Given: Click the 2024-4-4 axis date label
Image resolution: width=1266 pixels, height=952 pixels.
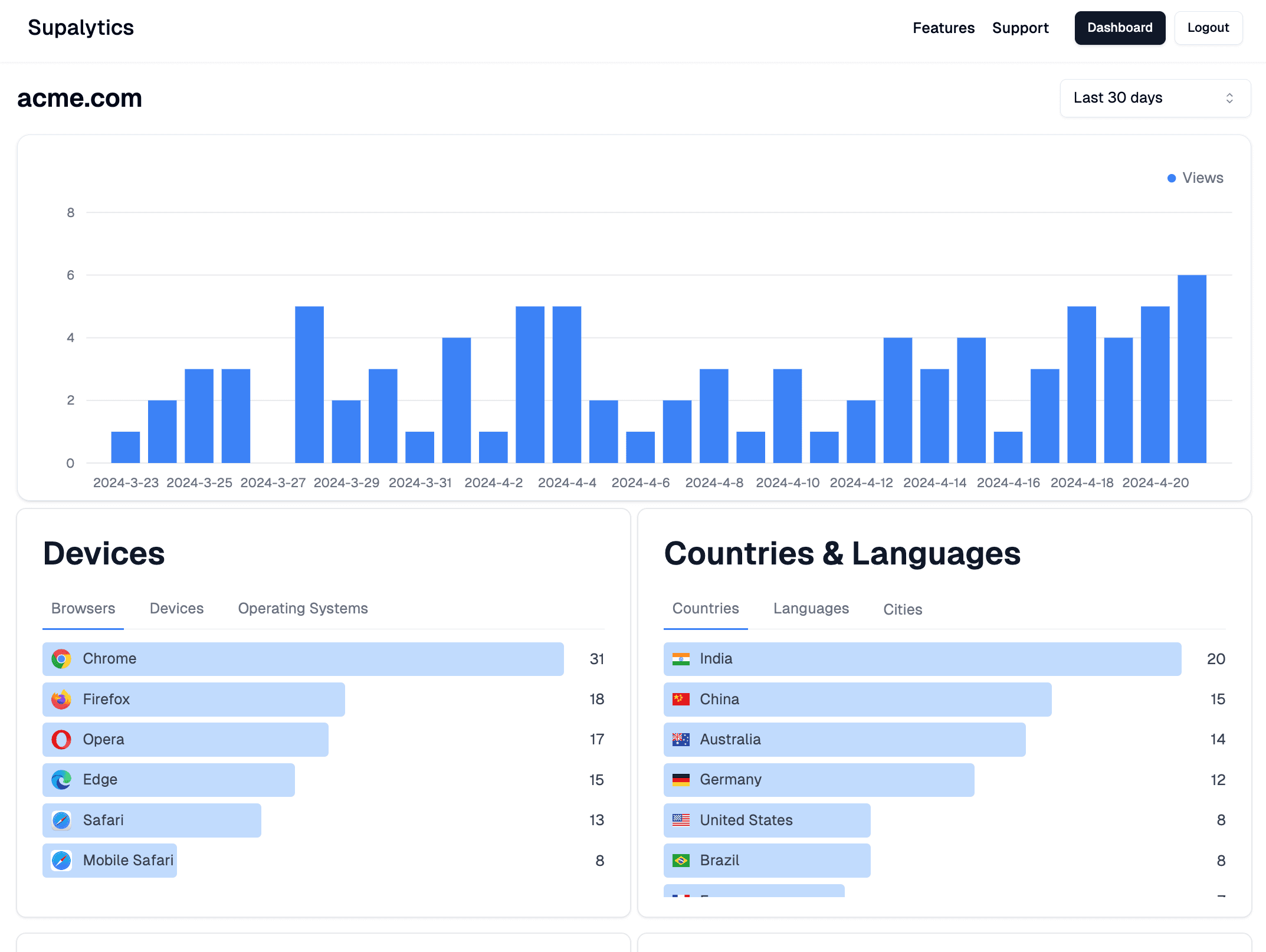Looking at the screenshot, I should tap(567, 483).
